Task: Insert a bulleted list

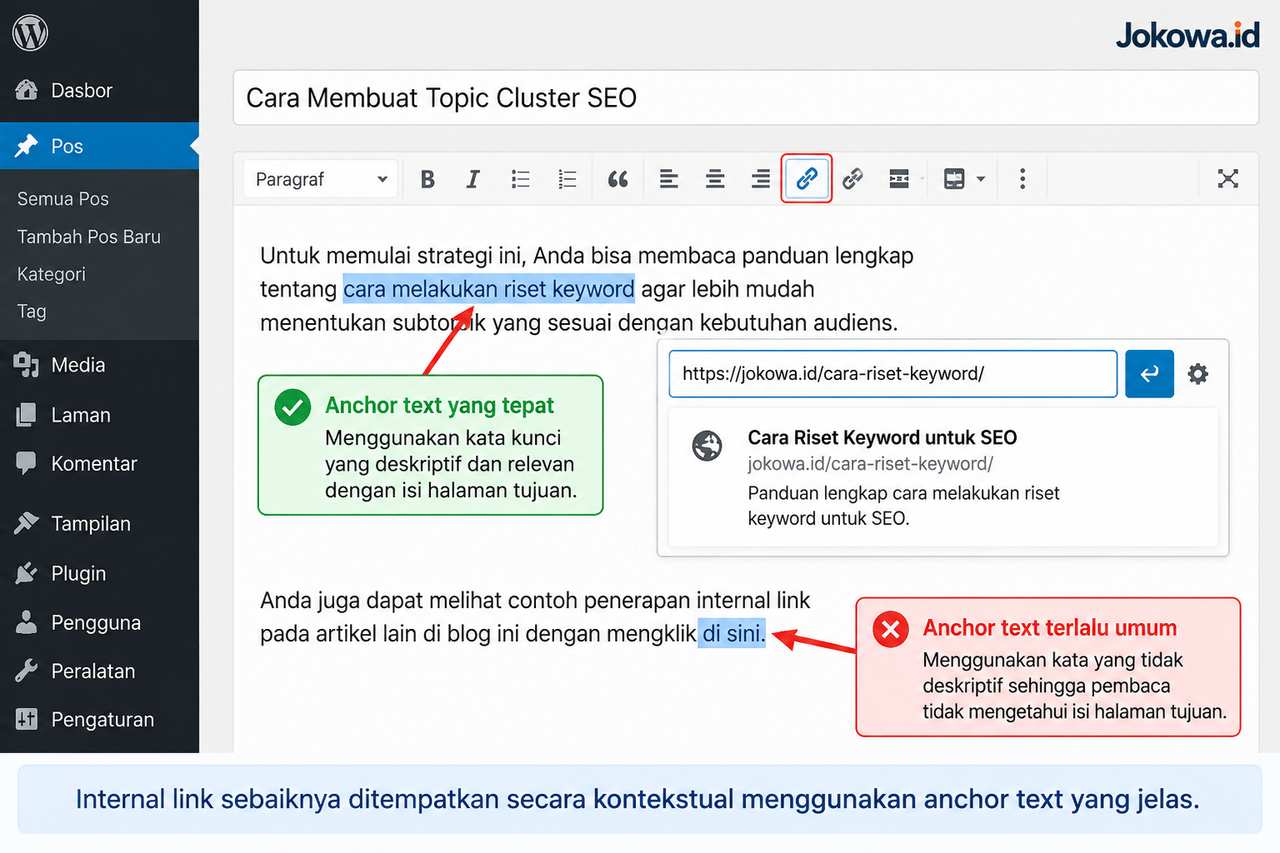Action: [x=520, y=179]
